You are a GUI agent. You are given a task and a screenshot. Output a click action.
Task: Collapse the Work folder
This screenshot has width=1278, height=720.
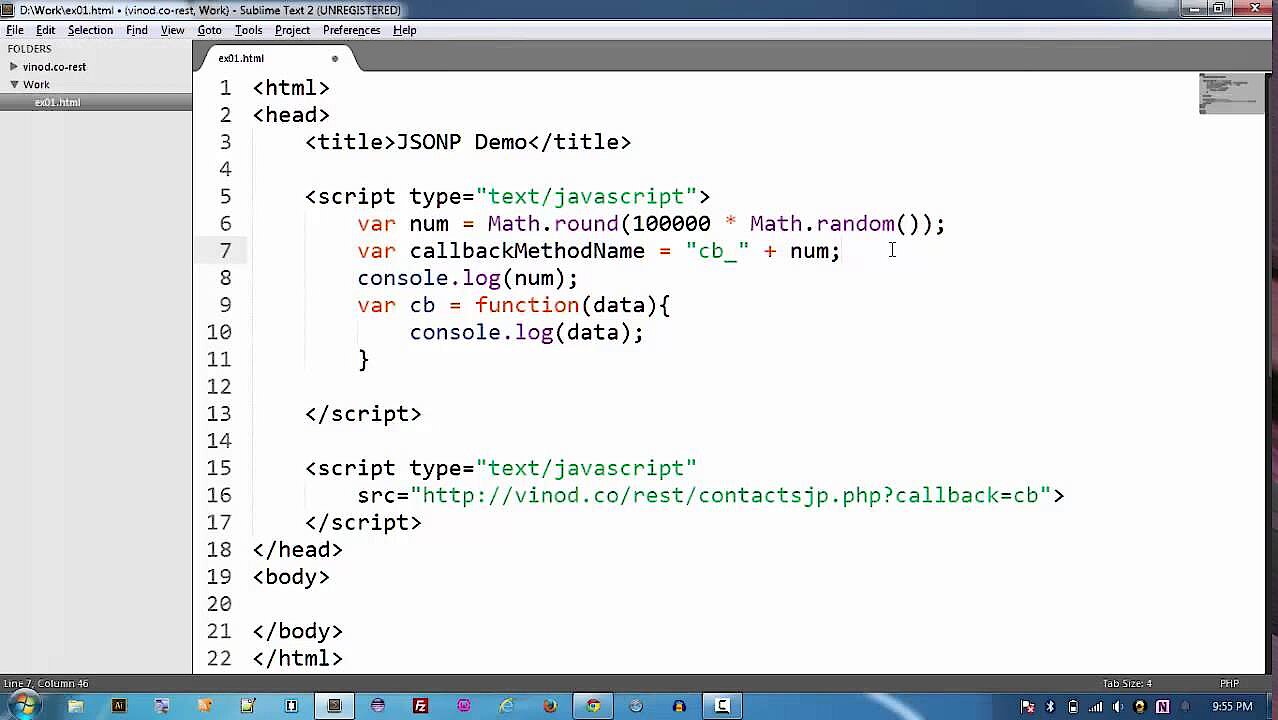coord(14,85)
